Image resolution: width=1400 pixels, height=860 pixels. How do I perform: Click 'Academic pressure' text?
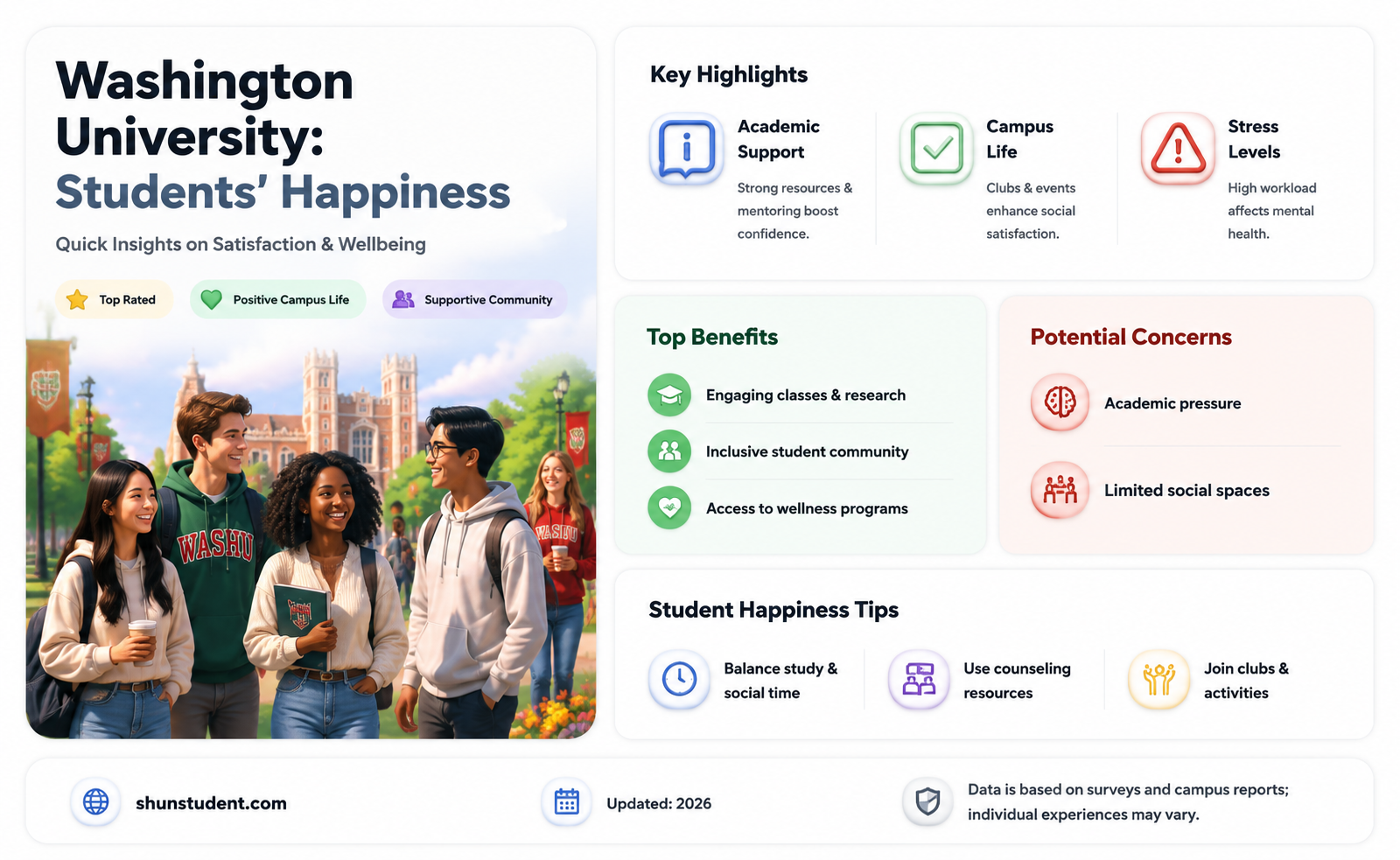(1172, 403)
